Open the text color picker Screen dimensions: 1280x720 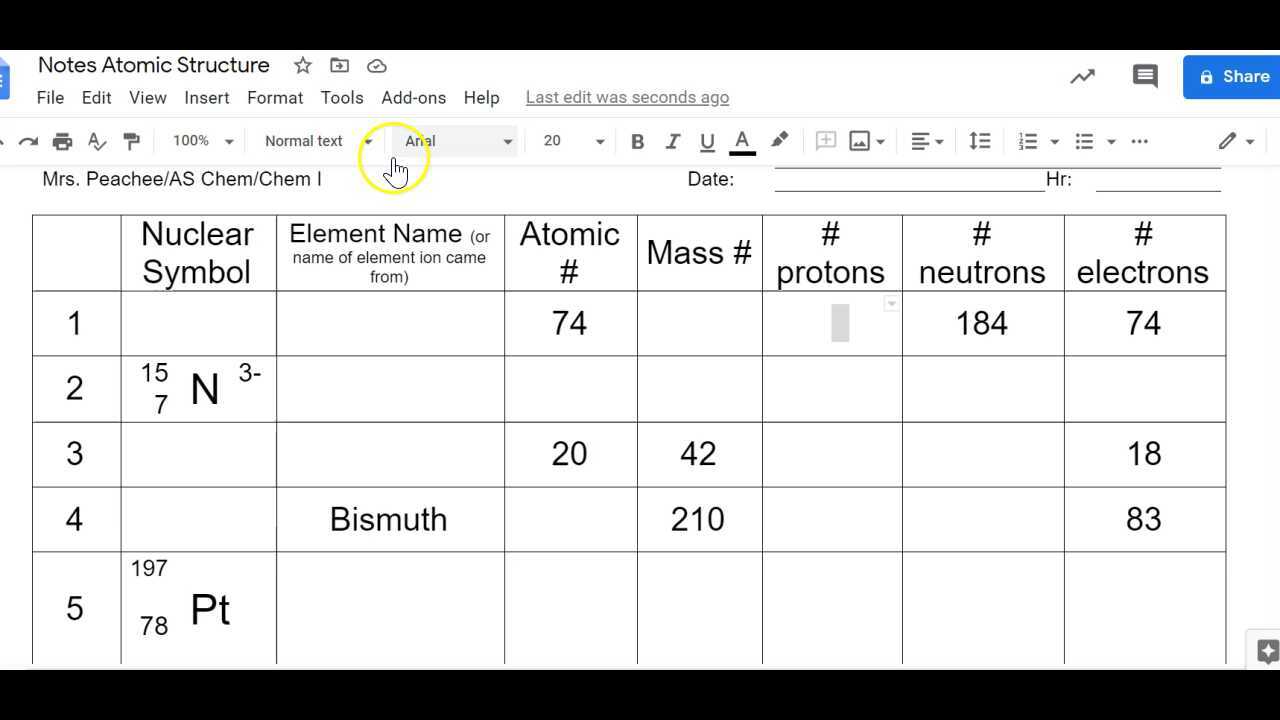coord(742,141)
